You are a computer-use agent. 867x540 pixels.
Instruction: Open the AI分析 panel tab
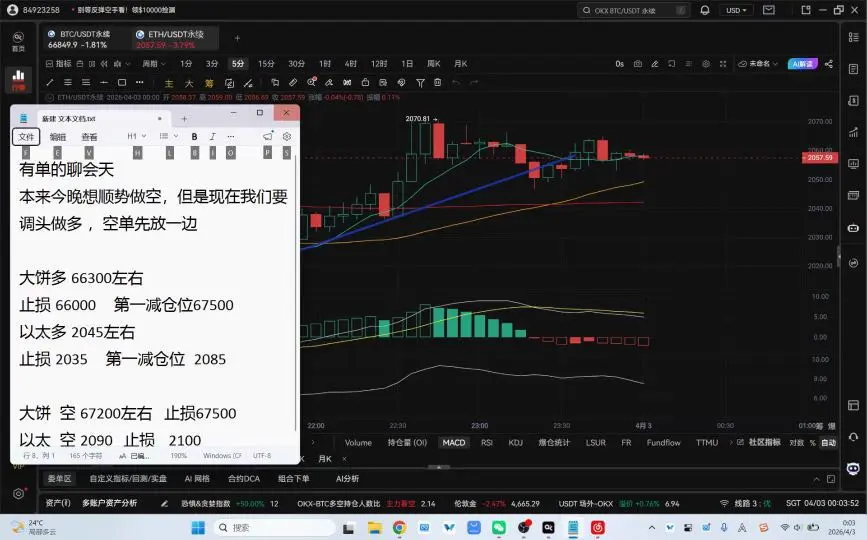(347, 479)
